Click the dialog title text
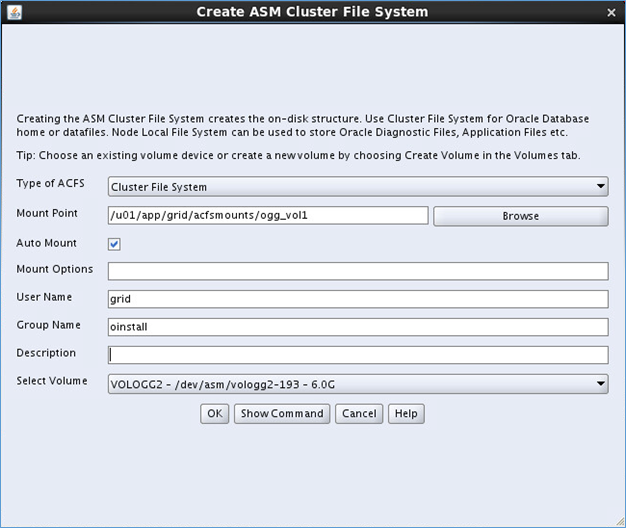 click(312, 12)
